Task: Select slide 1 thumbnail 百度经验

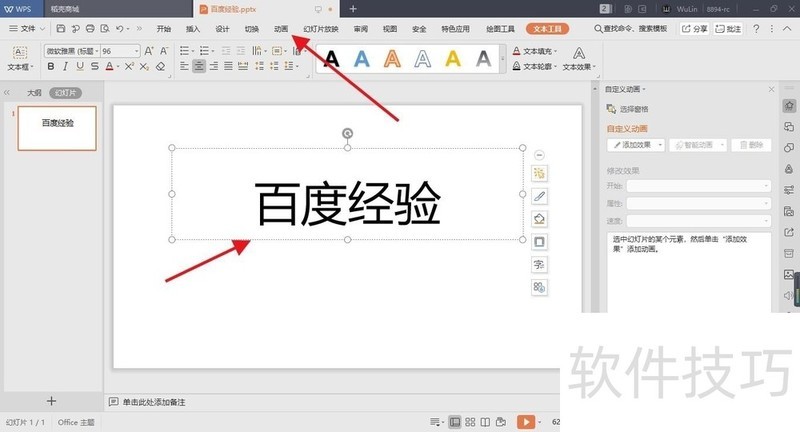Action: coord(57,128)
